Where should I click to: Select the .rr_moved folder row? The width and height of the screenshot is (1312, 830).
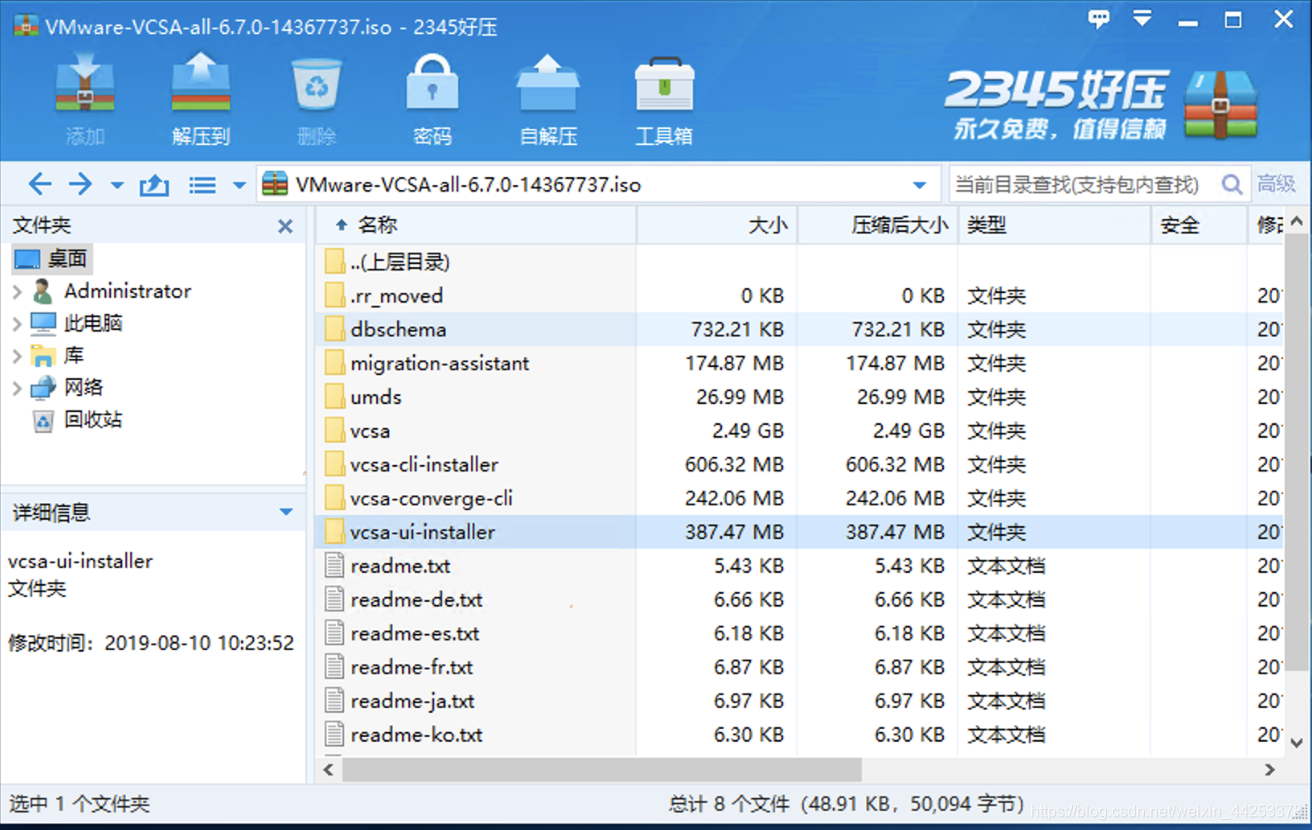[x=800, y=296]
